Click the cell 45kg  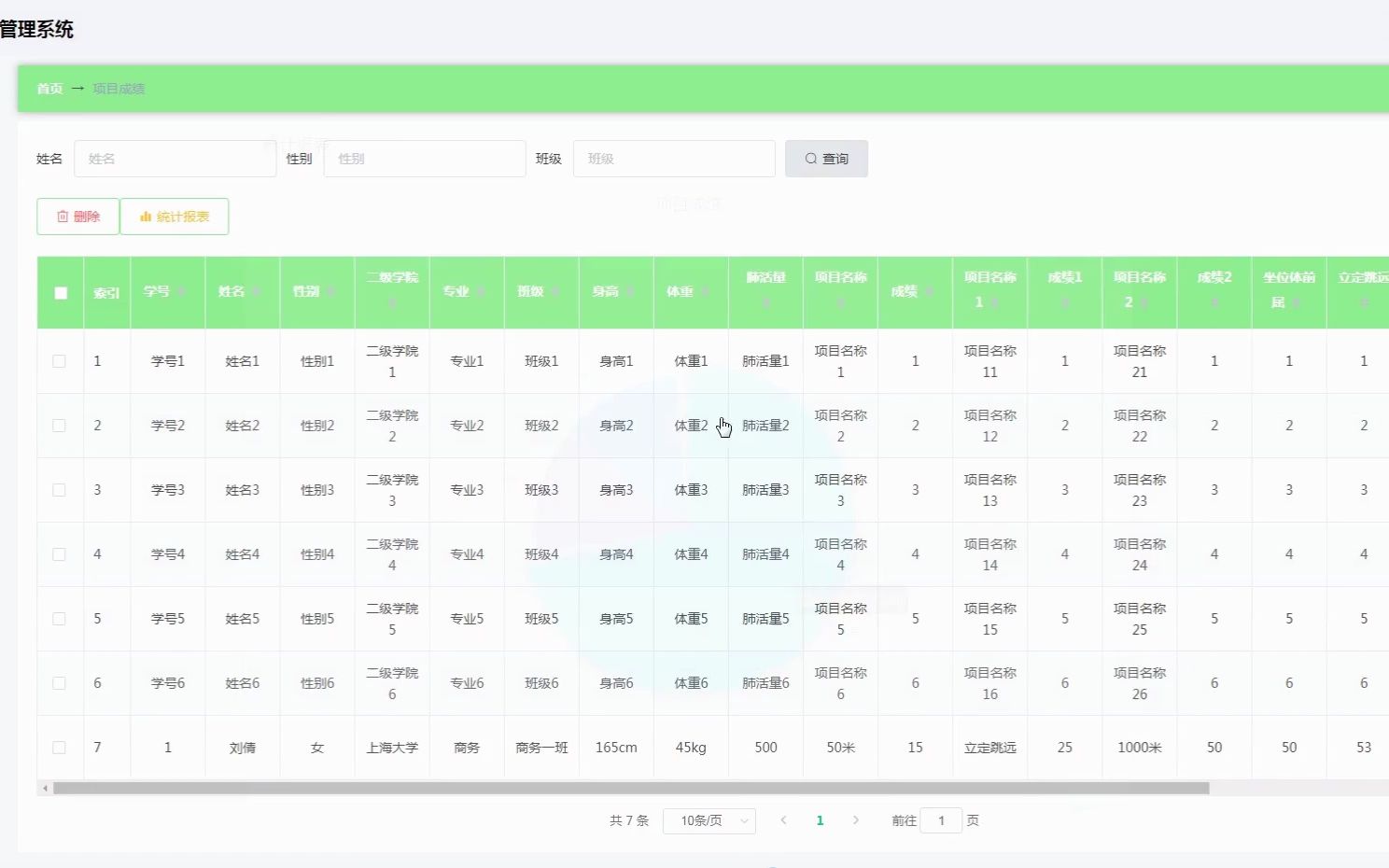pyautogui.click(x=691, y=748)
